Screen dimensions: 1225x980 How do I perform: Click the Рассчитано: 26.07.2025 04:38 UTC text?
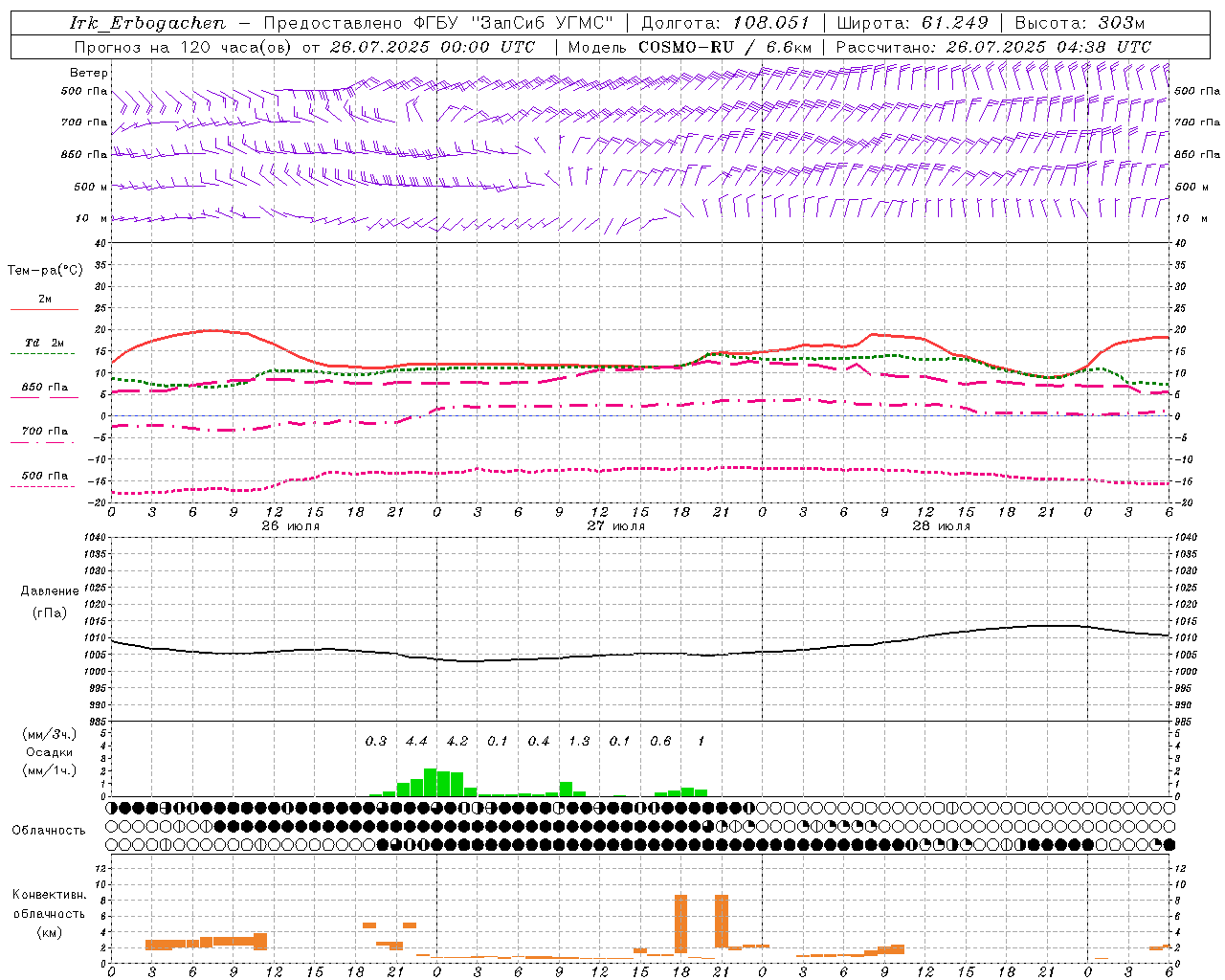993,47
